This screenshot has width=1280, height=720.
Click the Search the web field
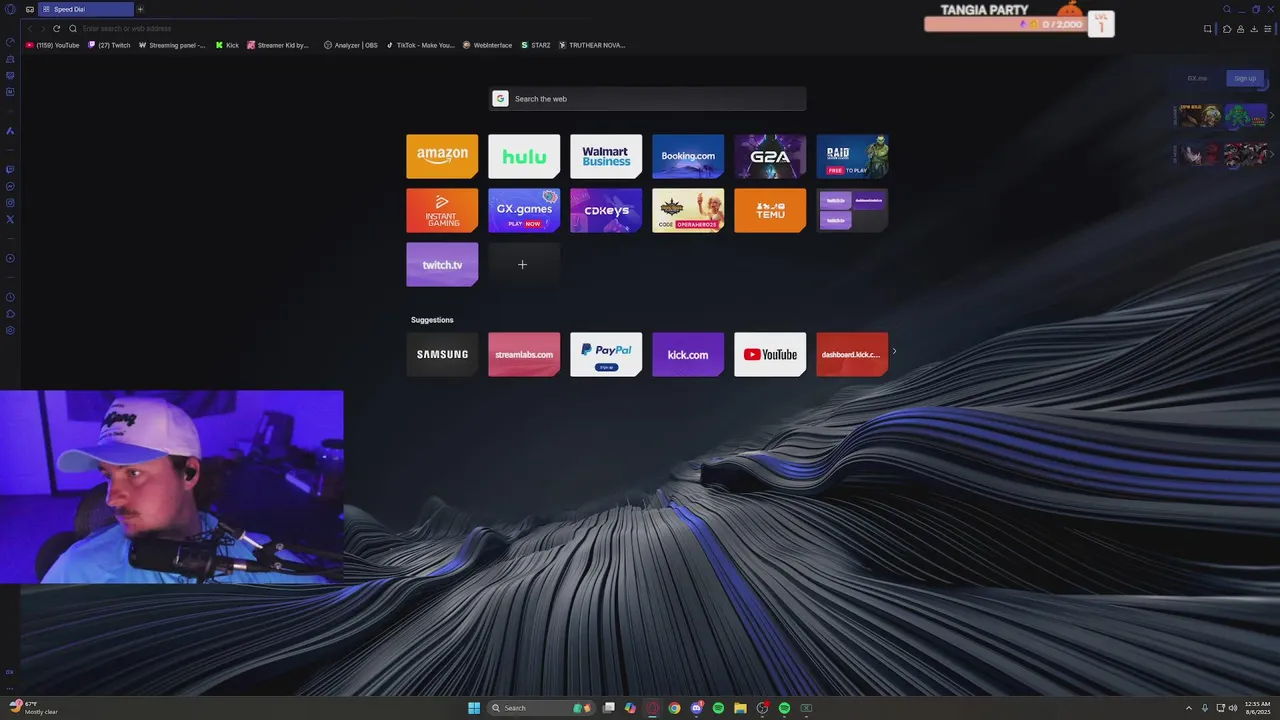(x=647, y=98)
